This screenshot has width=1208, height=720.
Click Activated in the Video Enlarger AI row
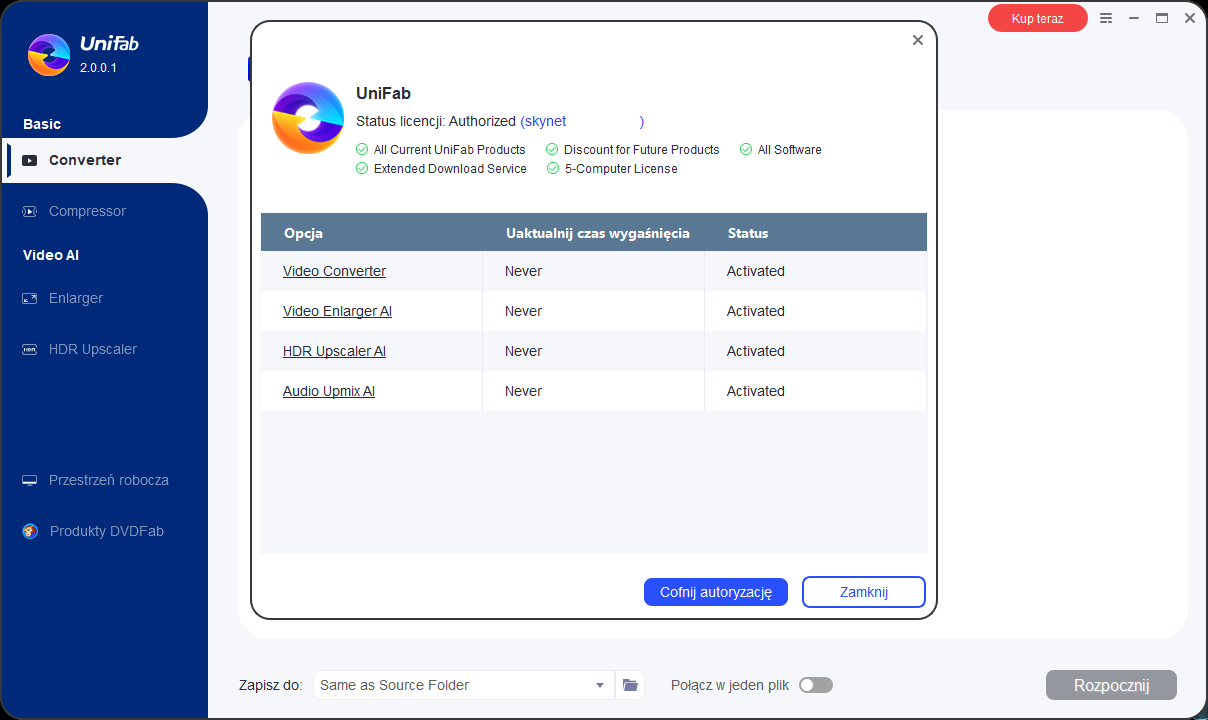pyautogui.click(x=755, y=311)
